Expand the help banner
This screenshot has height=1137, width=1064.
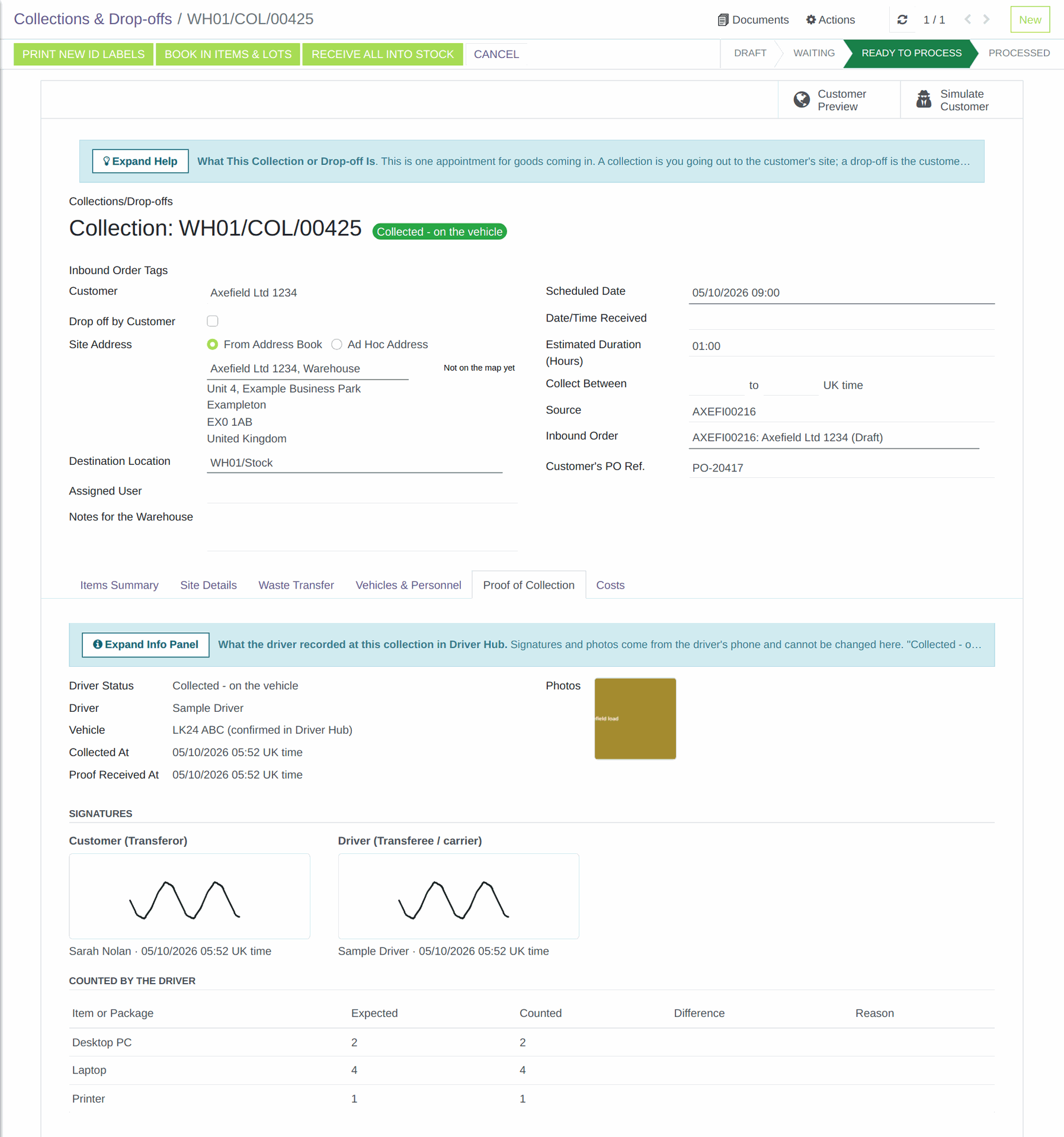140,161
